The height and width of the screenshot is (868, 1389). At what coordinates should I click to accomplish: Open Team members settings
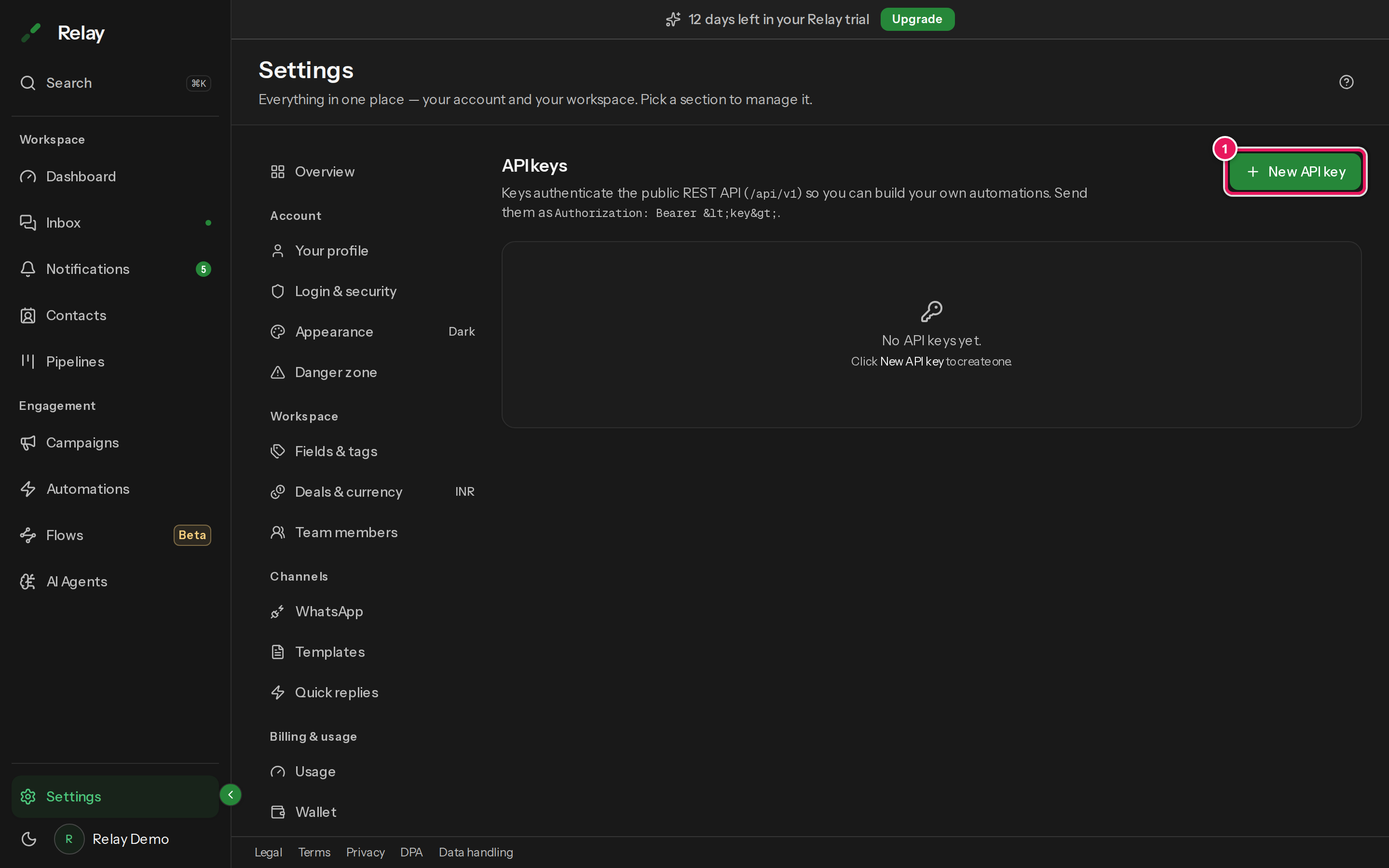(372, 533)
